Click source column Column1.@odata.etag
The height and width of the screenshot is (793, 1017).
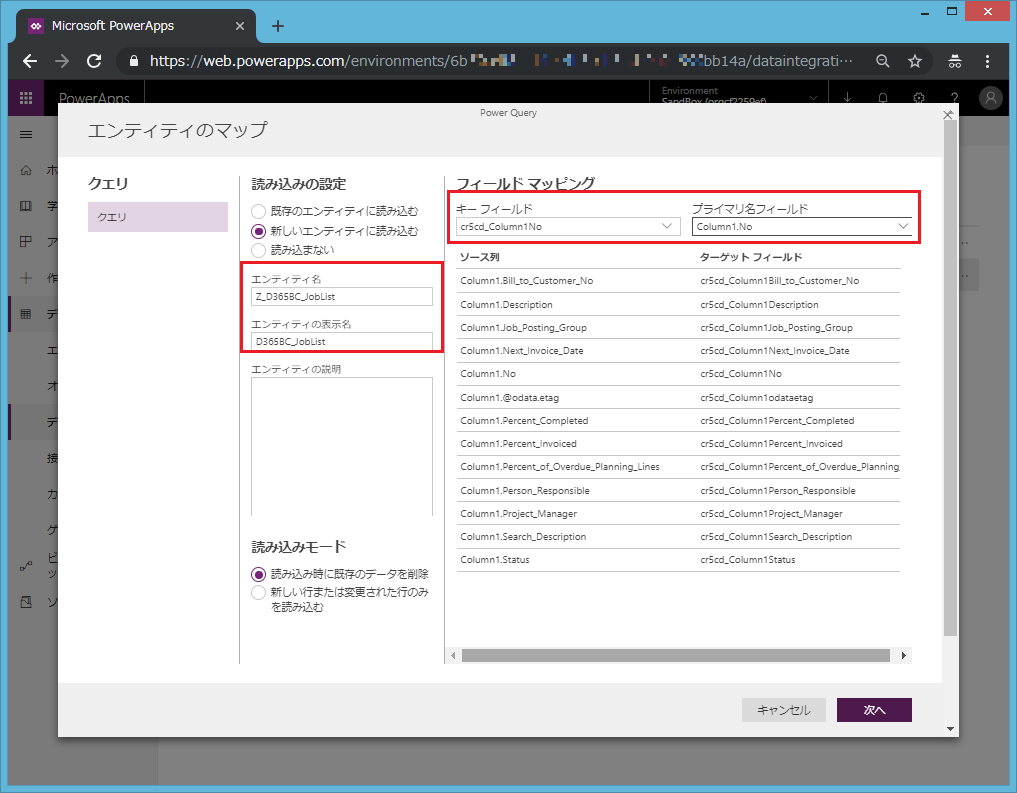(x=509, y=397)
